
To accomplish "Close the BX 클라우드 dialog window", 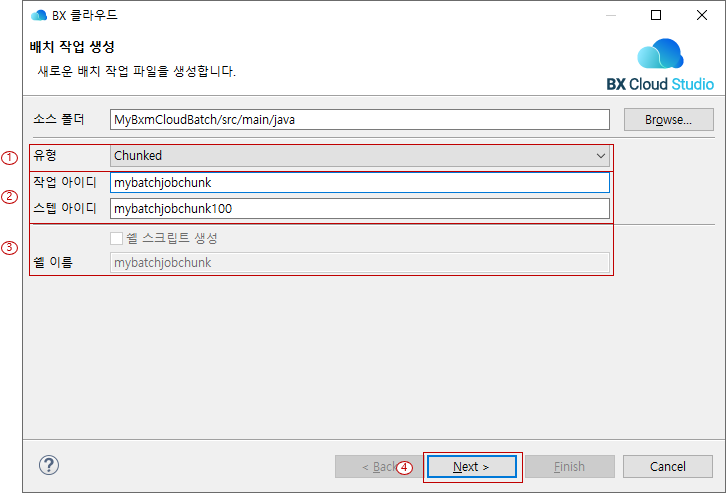I will [702, 15].
